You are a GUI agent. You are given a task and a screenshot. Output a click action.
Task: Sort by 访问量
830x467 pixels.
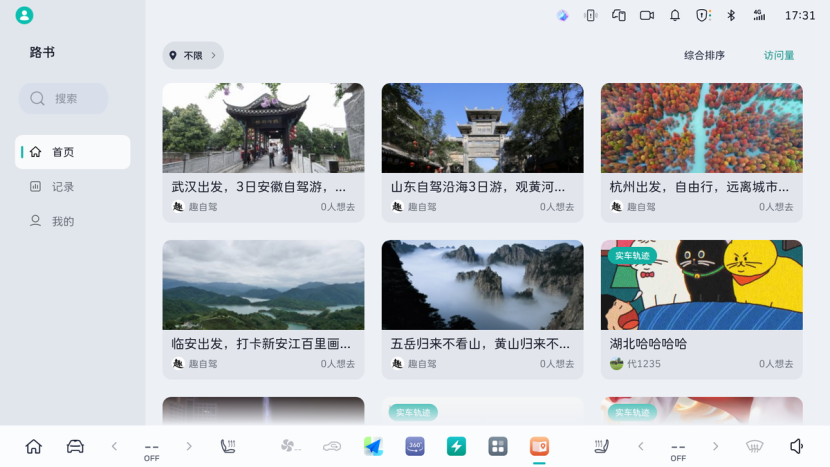click(x=779, y=55)
